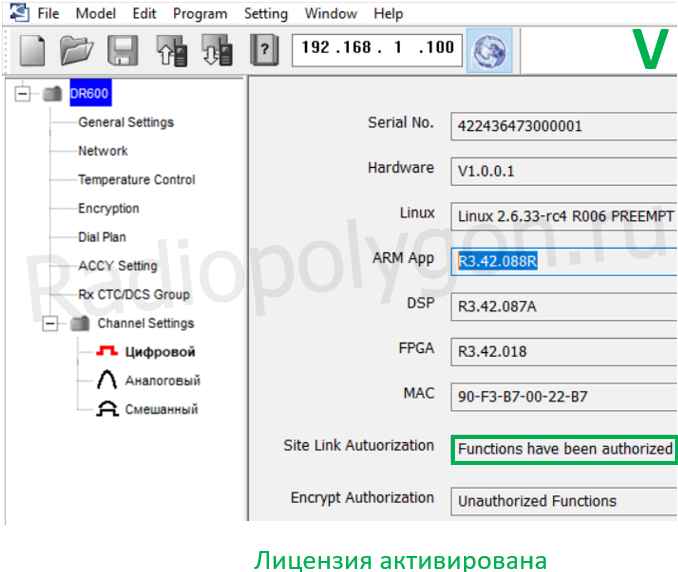The width and height of the screenshot is (678, 572).
Task: Select Temperature Control tree item
Action: [136, 180]
